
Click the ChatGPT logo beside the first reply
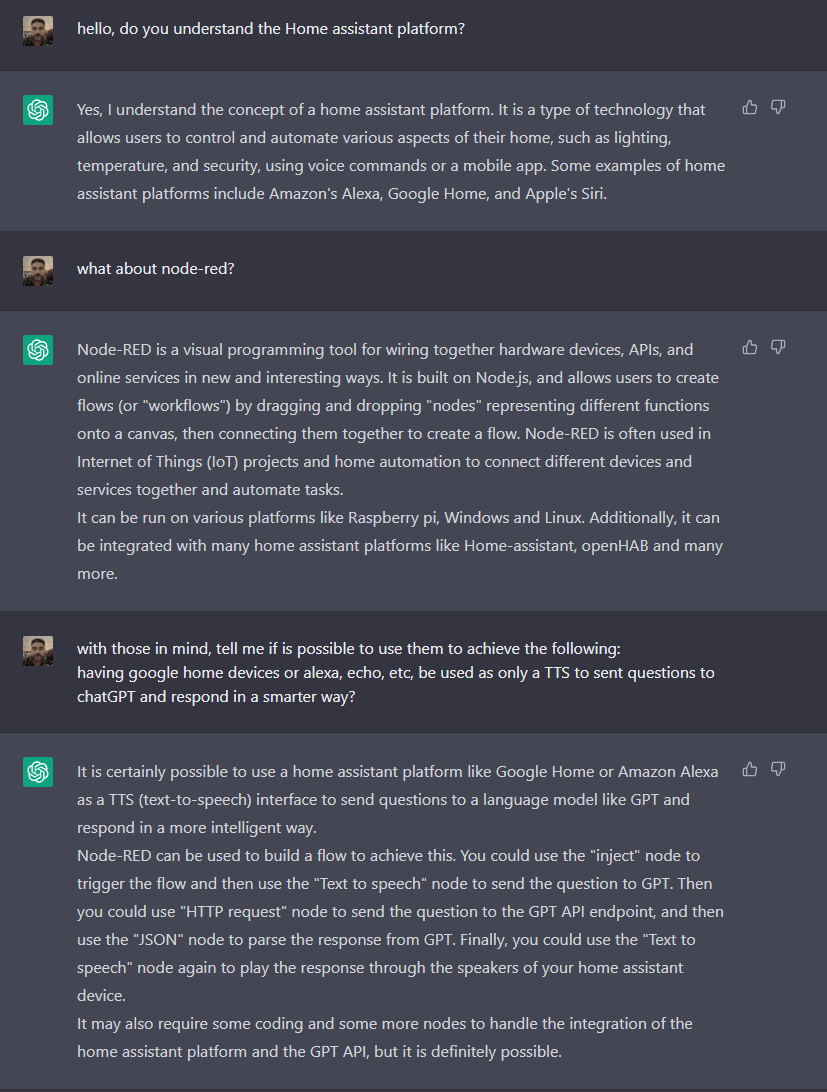click(x=37, y=110)
